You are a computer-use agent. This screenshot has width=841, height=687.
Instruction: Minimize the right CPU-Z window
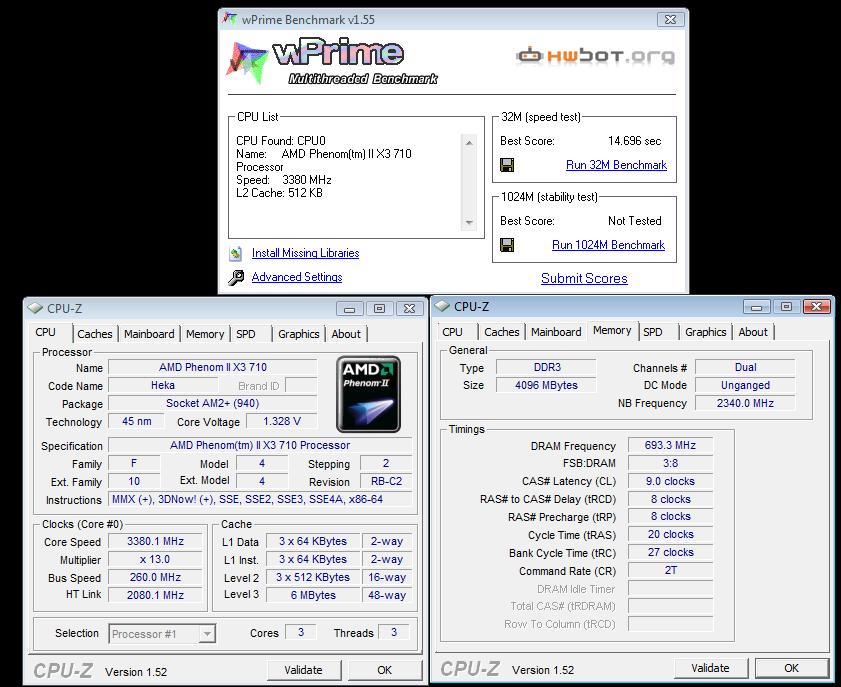[x=757, y=307]
